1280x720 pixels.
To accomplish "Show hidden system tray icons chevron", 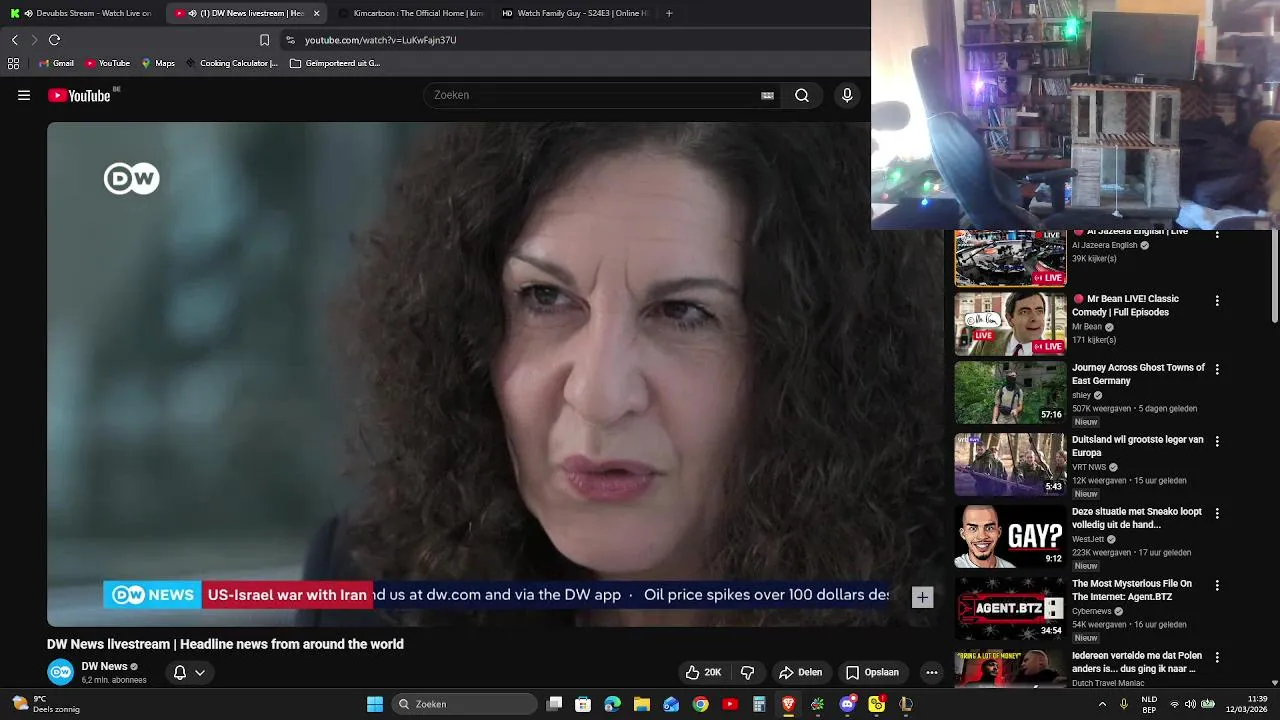I will (x=1102, y=704).
